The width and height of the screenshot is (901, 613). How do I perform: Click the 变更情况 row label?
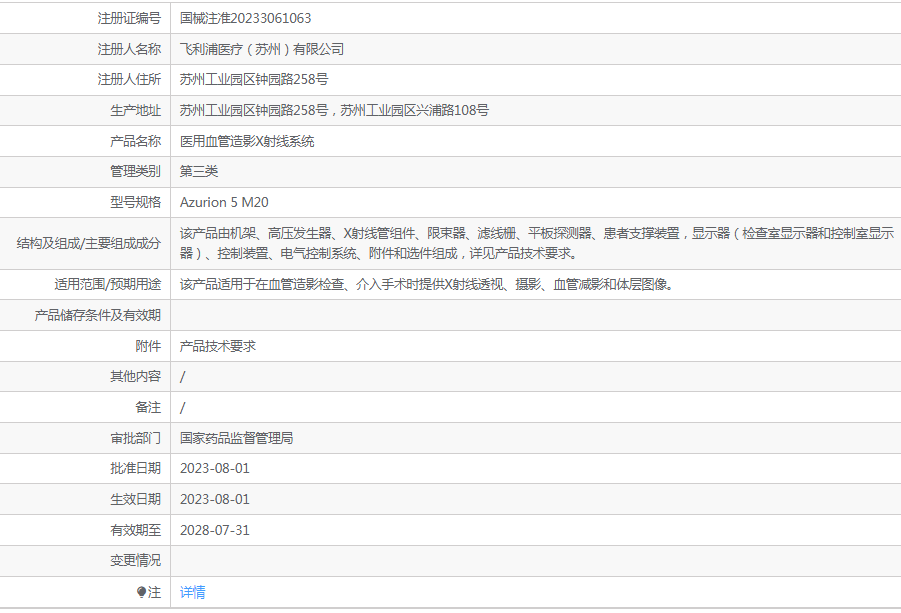pos(136,561)
